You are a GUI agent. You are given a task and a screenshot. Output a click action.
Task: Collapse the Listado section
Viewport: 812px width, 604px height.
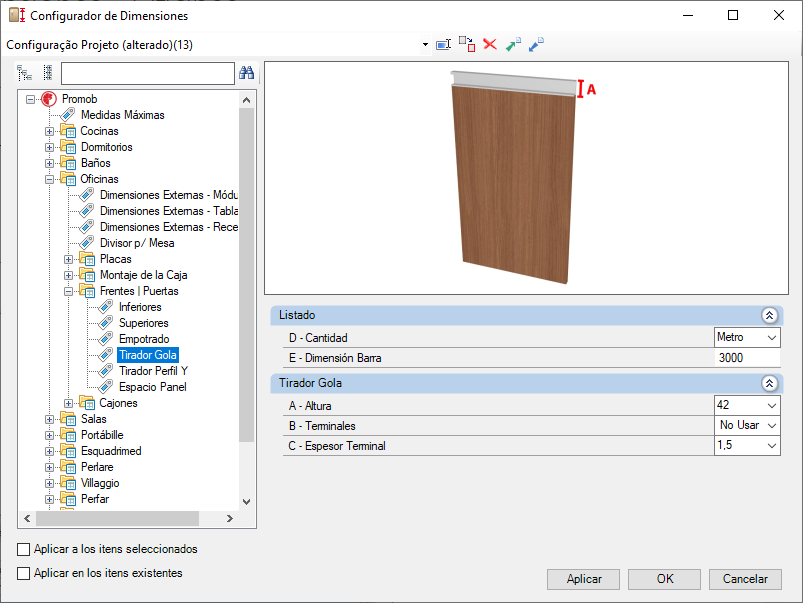click(769, 315)
